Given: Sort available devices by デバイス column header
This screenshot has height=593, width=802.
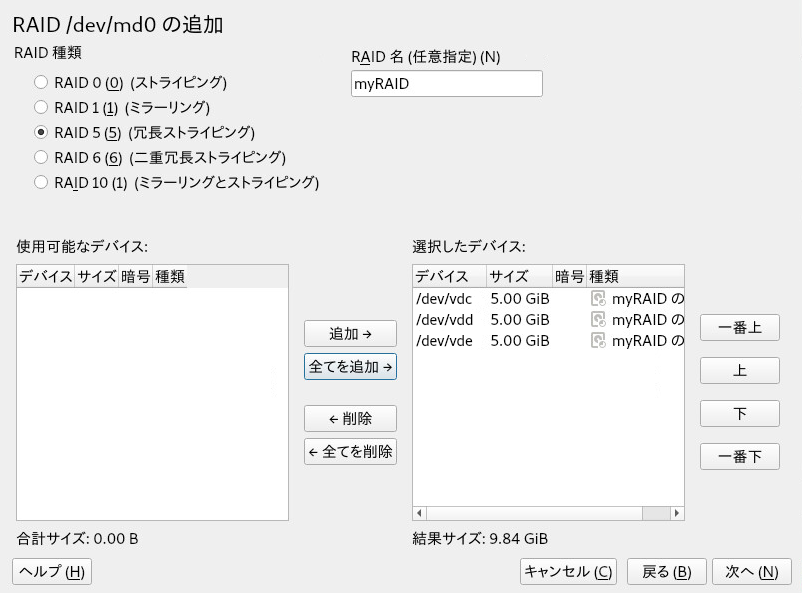Looking at the screenshot, I should point(46,276).
